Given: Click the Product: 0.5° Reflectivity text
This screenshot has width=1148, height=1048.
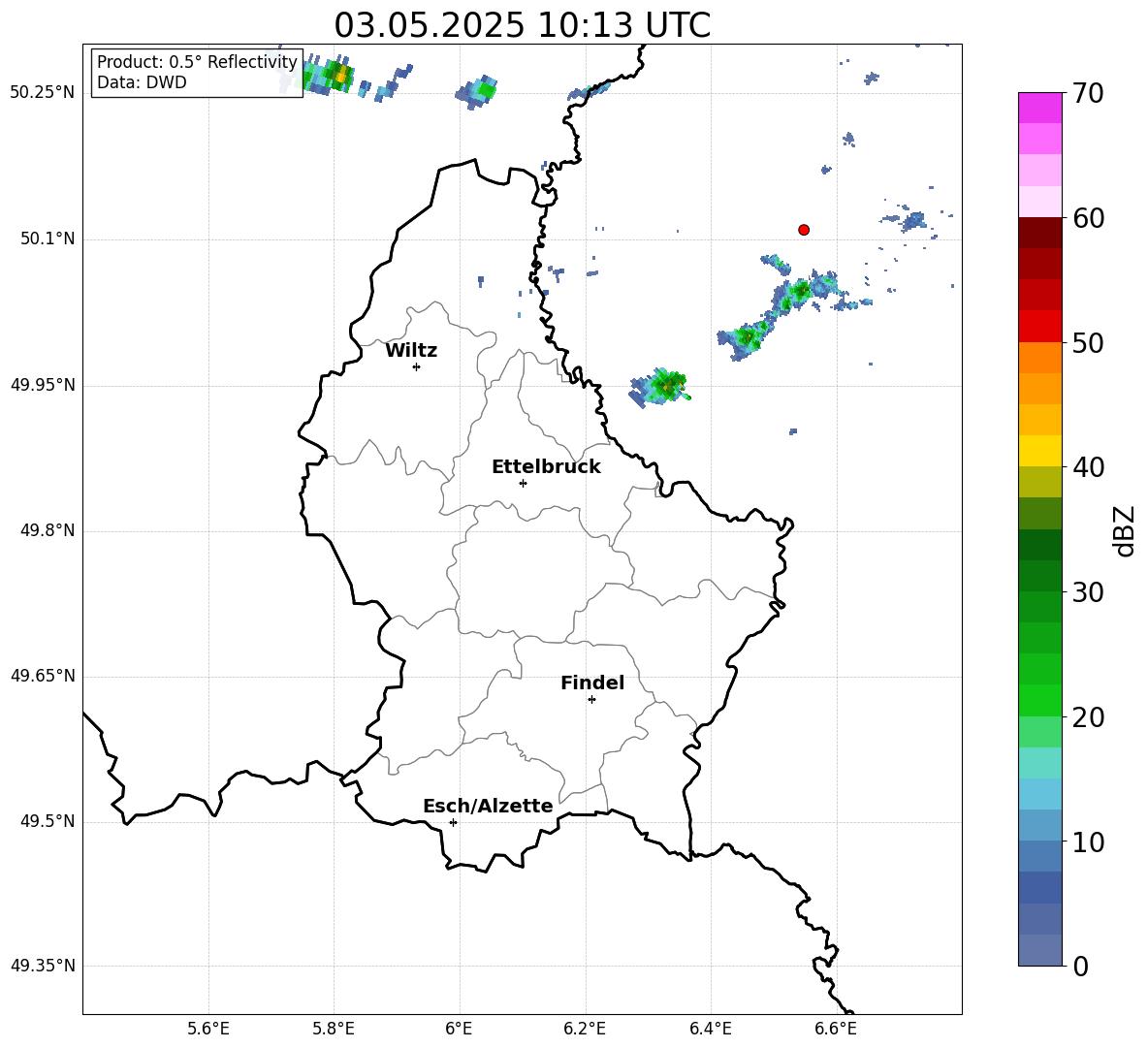Looking at the screenshot, I should 197,62.
